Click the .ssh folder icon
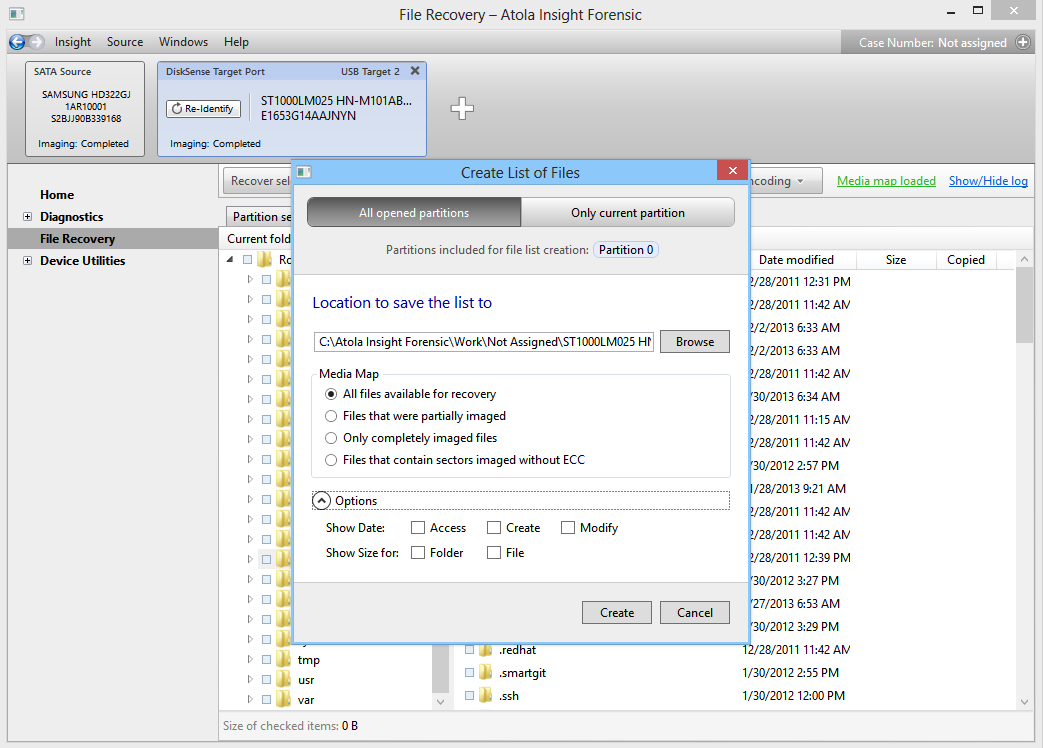 click(486, 695)
